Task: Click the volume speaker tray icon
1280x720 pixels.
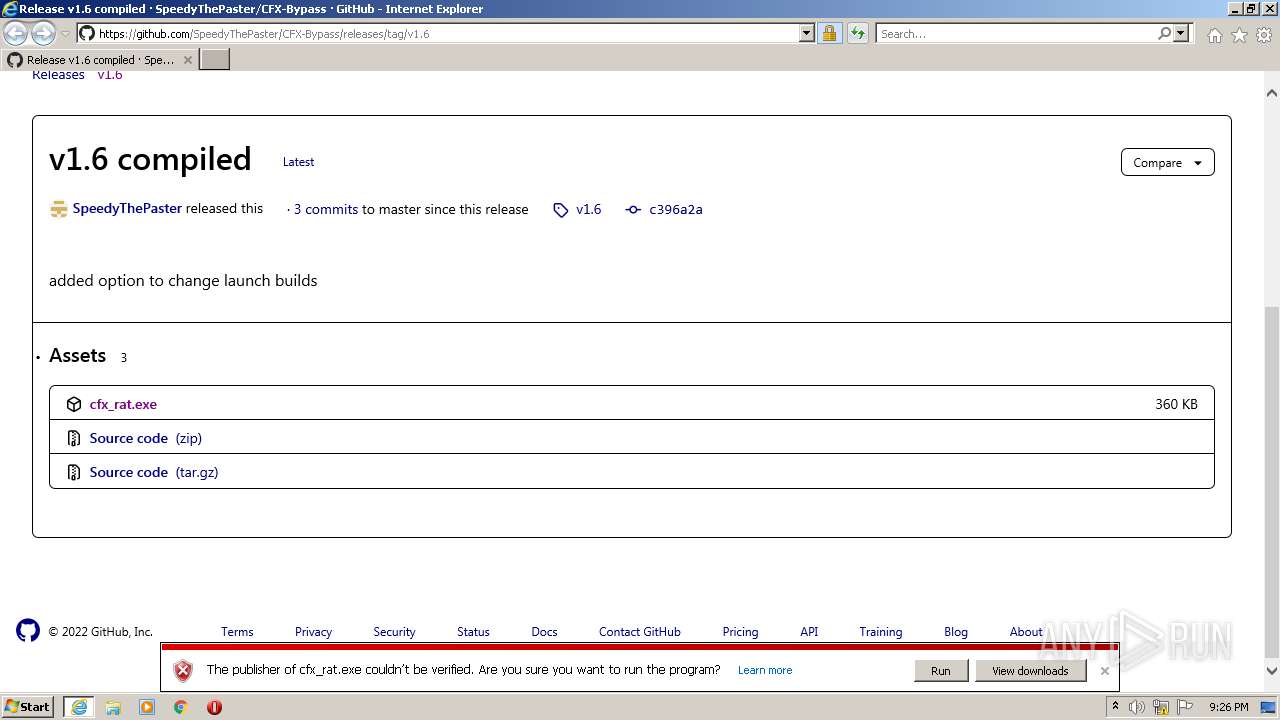Action: tap(1137, 707)
